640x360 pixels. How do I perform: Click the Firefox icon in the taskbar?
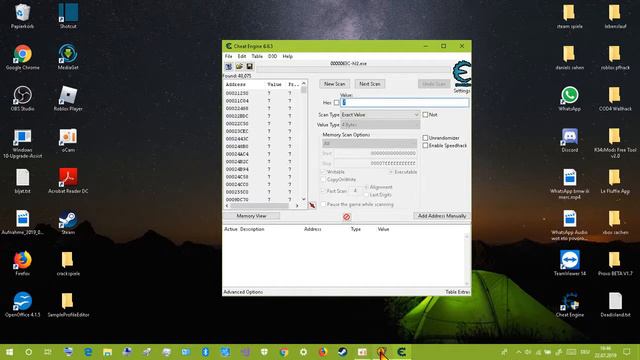coord(323,352)
